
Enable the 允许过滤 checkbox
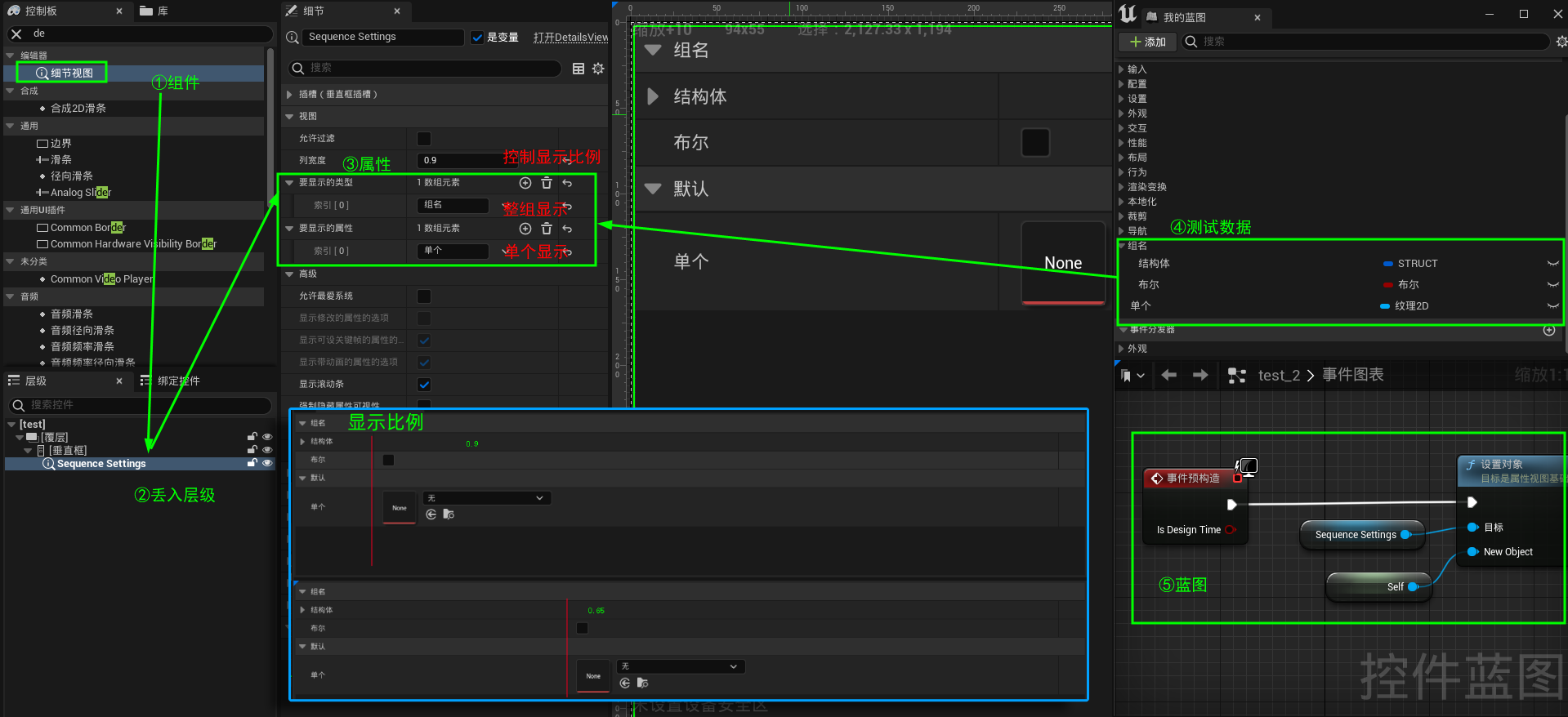tap(424, 139)
